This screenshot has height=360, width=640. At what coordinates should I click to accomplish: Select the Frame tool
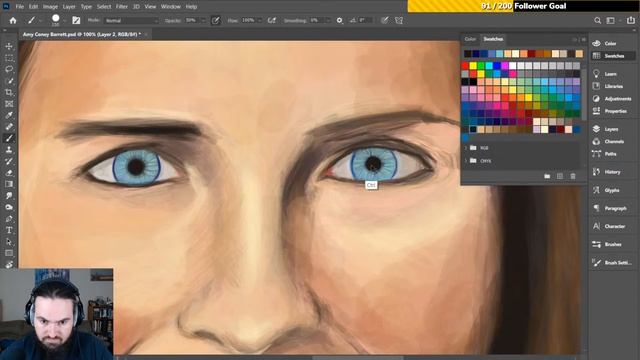9,104
